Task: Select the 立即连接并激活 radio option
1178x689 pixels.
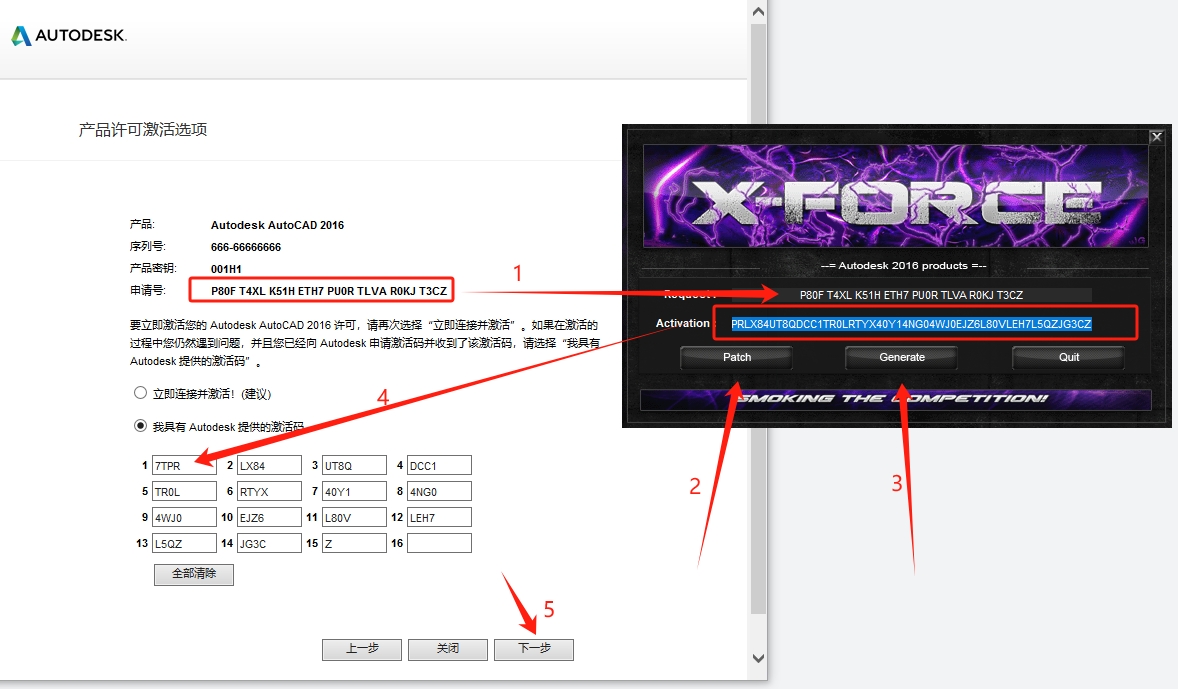Action: (140, 394)
